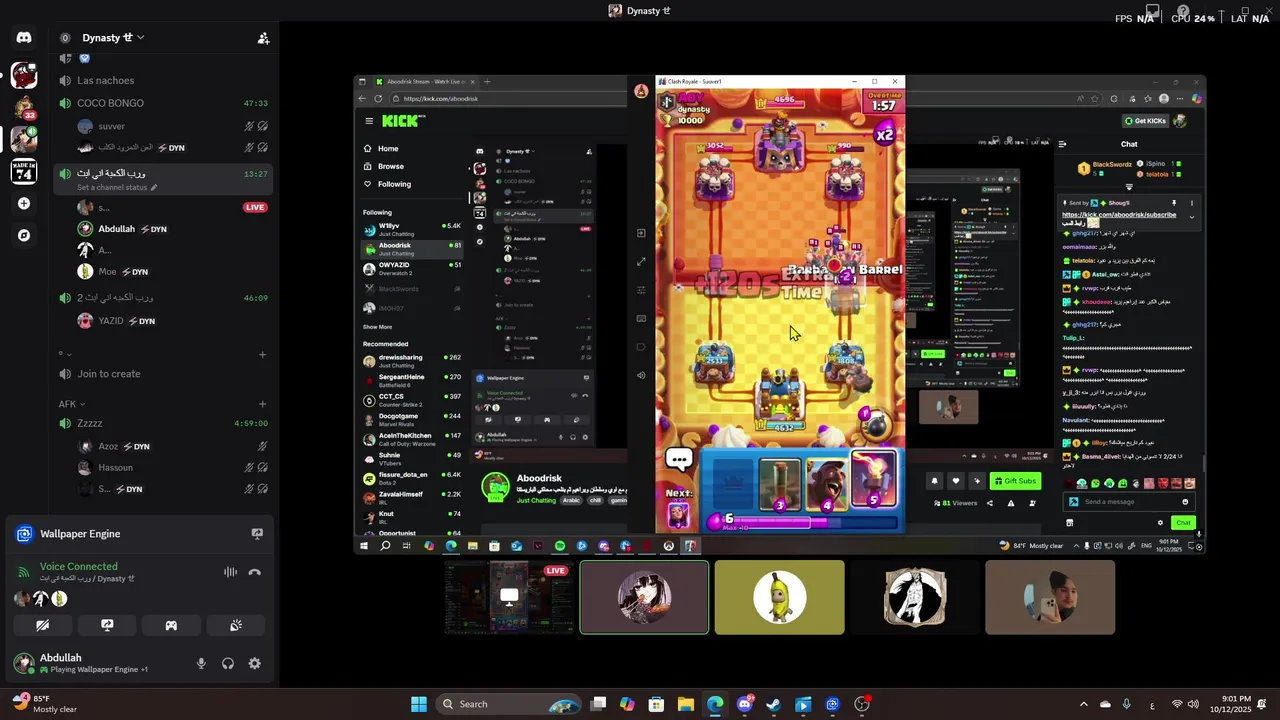Share your screen button
The image size is (1280, 720).
107,625
